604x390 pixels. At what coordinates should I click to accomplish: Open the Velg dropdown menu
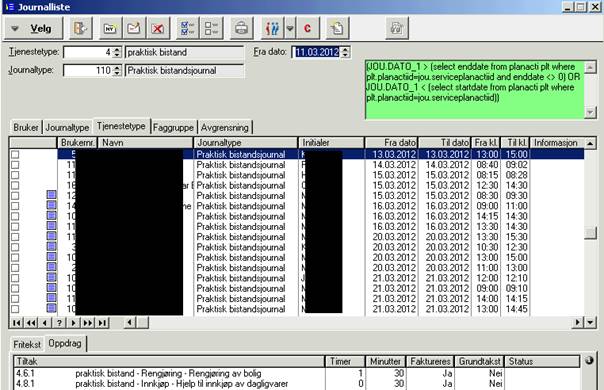point(34,28)
